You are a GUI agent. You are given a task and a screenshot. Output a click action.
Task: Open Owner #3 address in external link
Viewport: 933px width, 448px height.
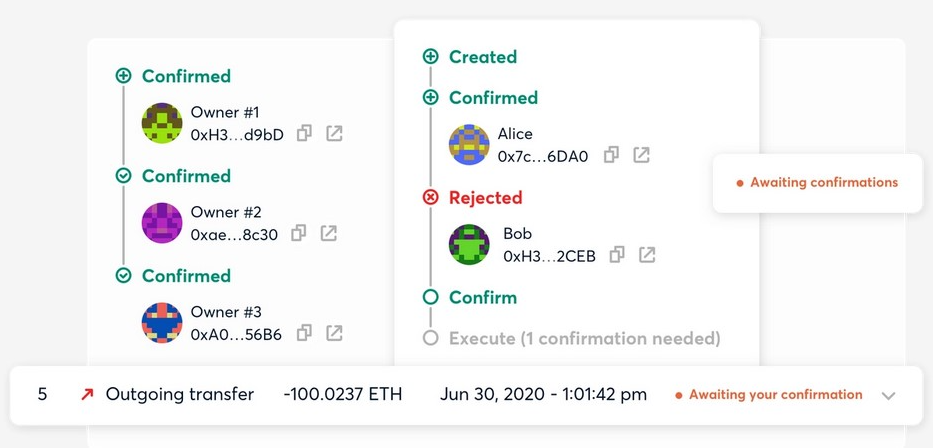(334, 333)
